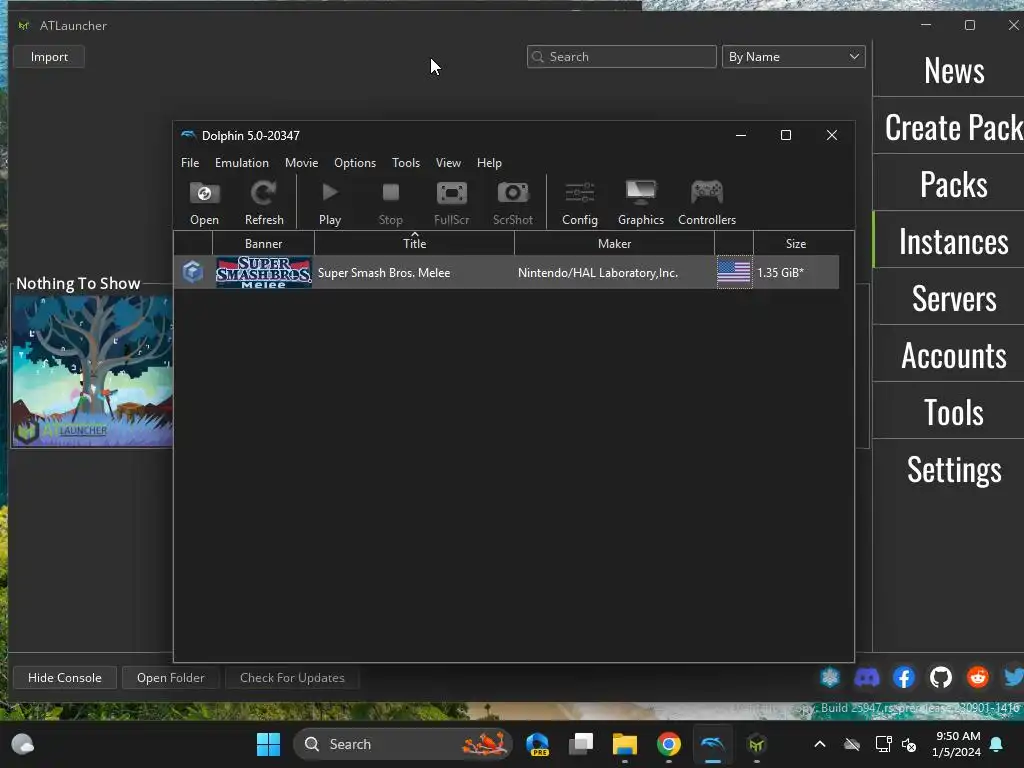Click the Stop button in Dolphin toolbar
The height and width of the screenshot is (768, 1024).
(391, 203)
